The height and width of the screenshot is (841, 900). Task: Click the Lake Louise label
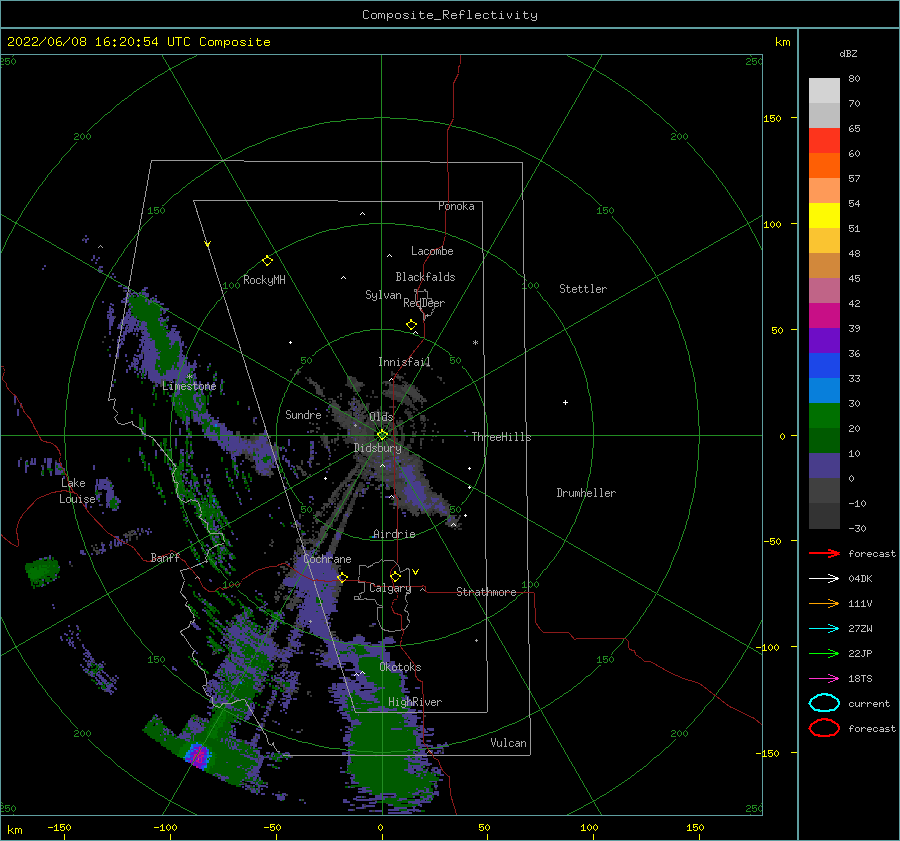pos(77,491)
